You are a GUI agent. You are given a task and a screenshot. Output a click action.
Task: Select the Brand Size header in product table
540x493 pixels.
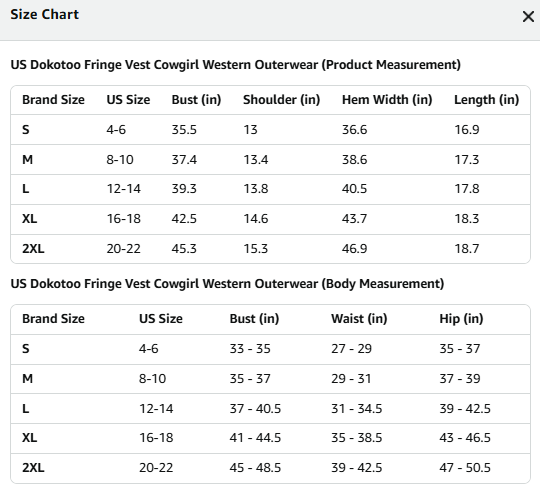click(53, 100)
